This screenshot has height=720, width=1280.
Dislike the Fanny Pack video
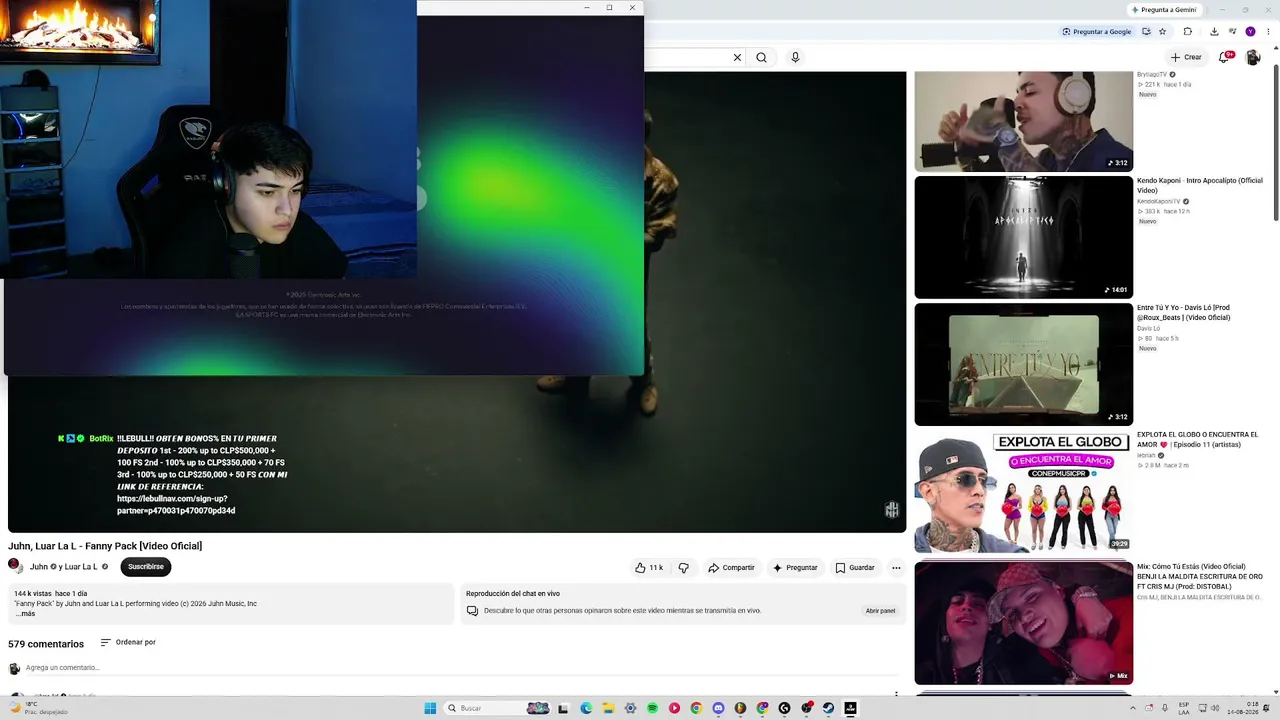684,568
